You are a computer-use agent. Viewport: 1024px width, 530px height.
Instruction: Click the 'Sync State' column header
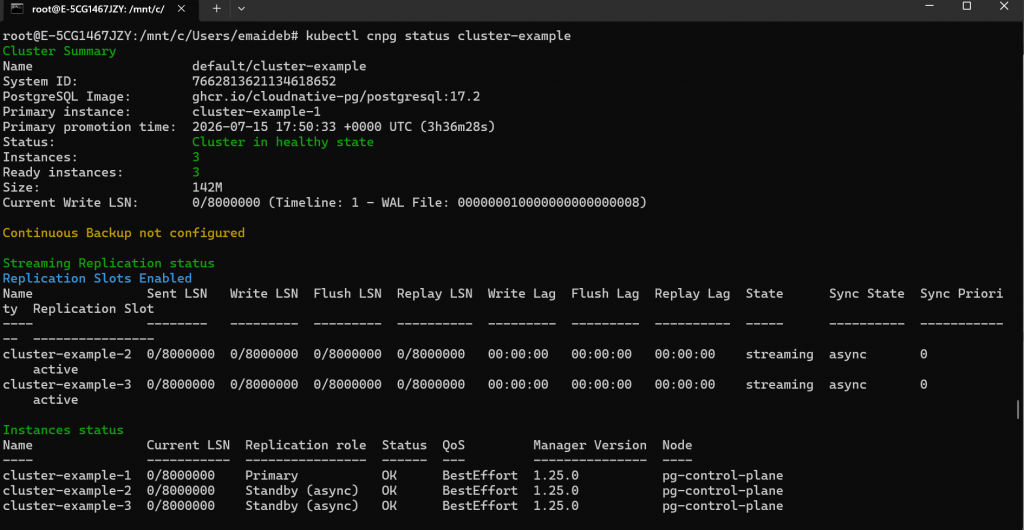tap(867, 294)
